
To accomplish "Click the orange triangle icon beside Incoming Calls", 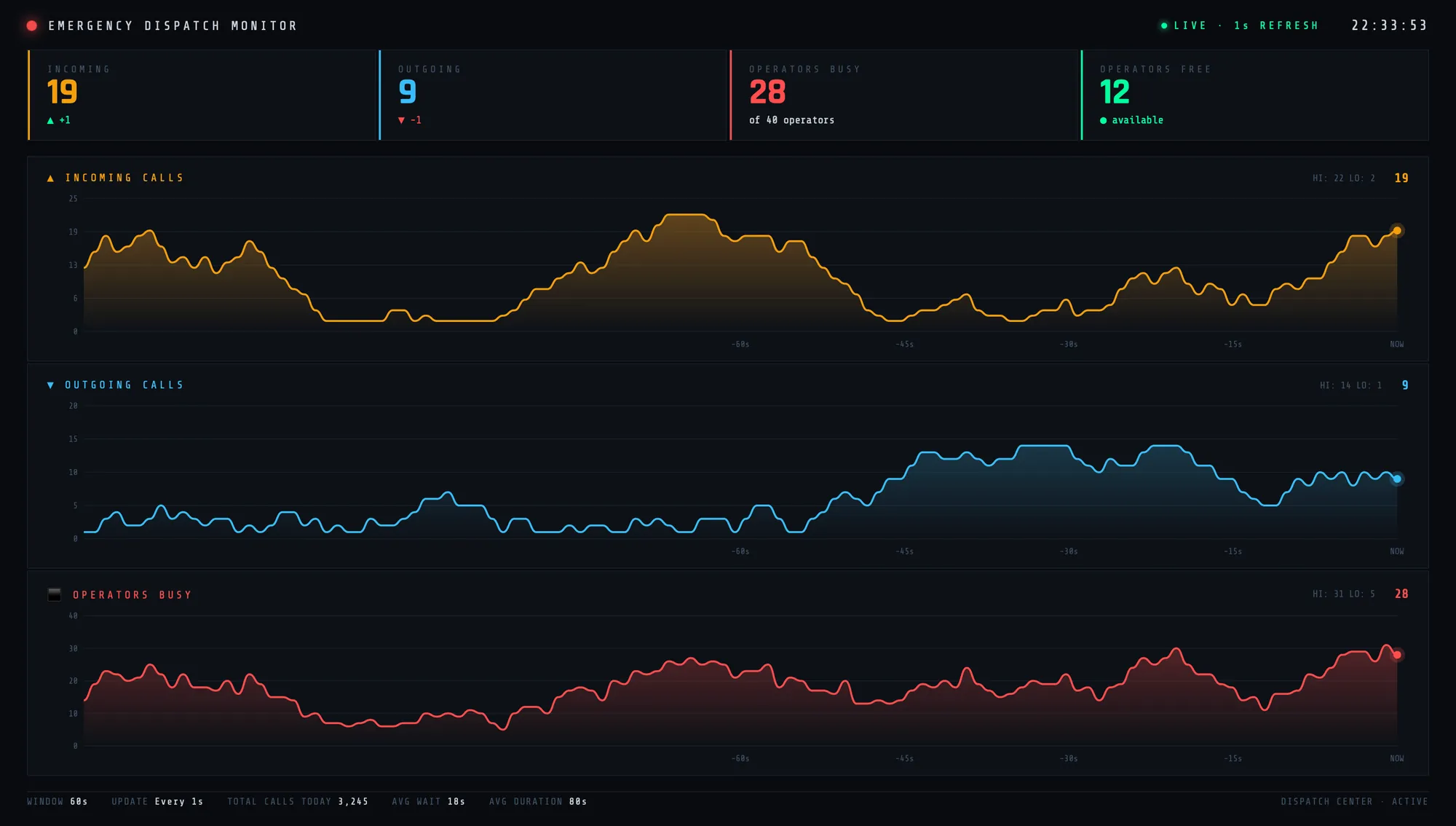I will tap(50, 178).
